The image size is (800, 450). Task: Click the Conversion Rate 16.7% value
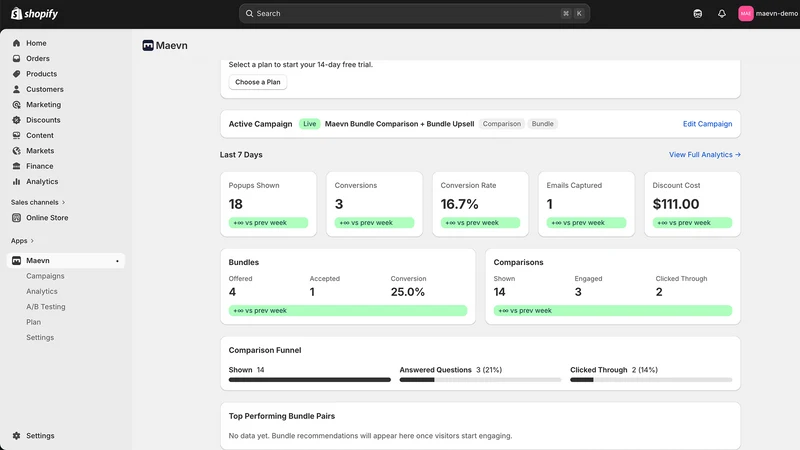tap(459, 204)
